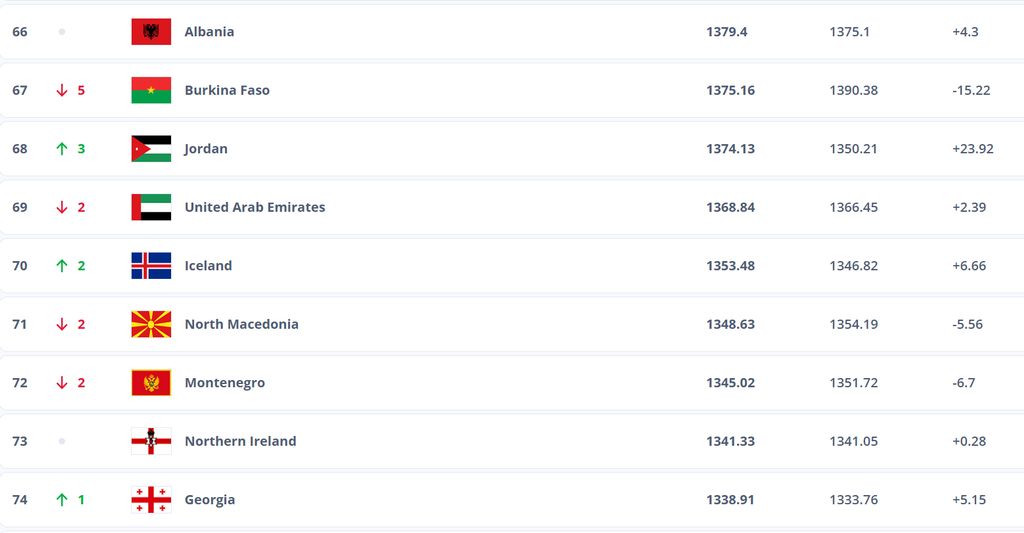Click the Montenegro flag icon
The image size is (1024, 533).
coord(151,383)
